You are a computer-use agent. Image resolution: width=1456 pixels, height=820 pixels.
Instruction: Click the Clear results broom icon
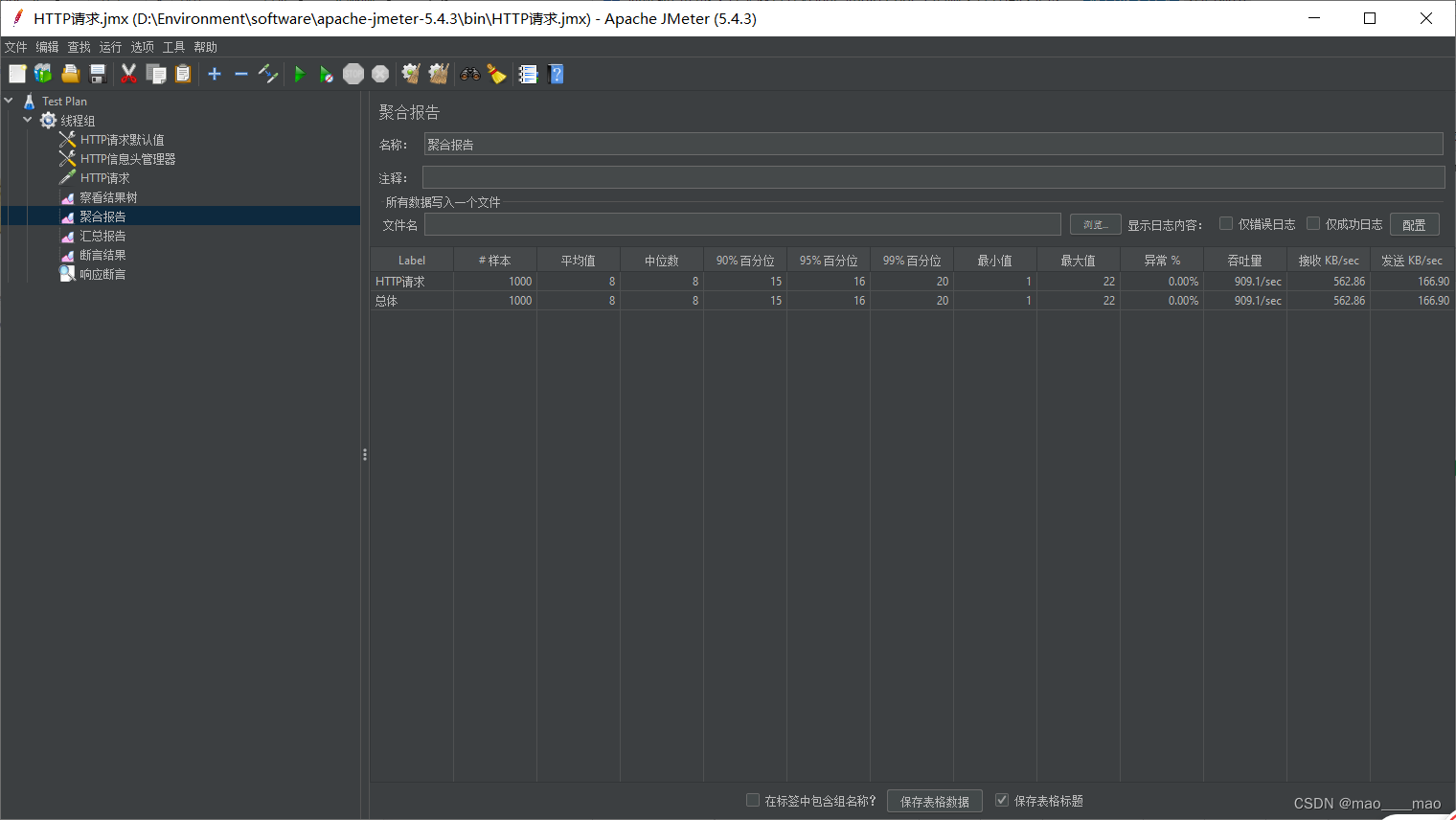[x=411, y=74]
